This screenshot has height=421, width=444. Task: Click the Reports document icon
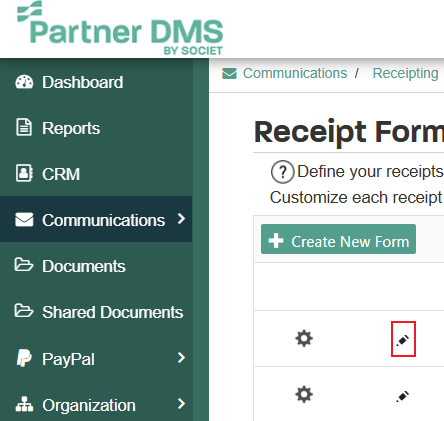[24, 127]
